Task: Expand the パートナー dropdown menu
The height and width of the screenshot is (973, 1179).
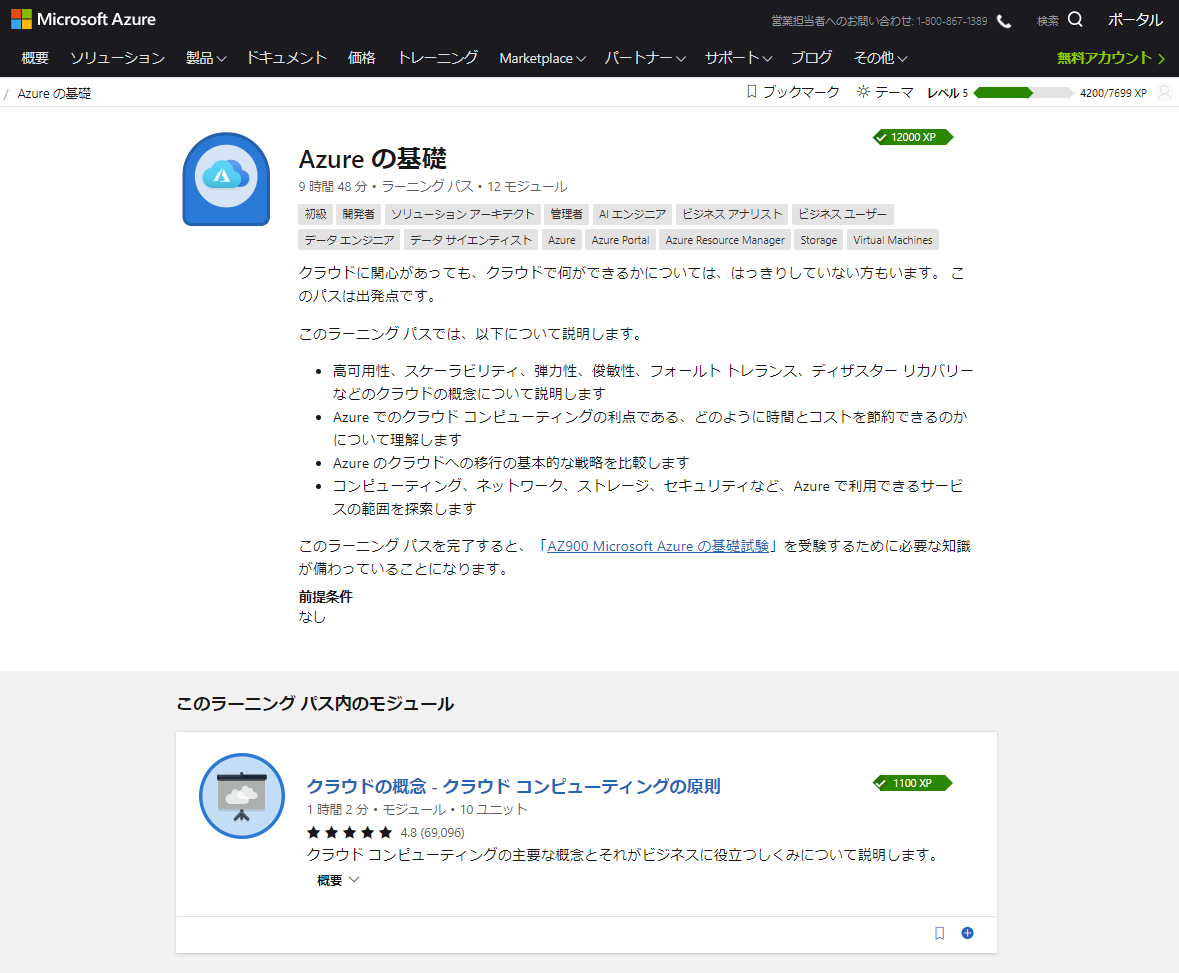Action: (x=645, y=58)
